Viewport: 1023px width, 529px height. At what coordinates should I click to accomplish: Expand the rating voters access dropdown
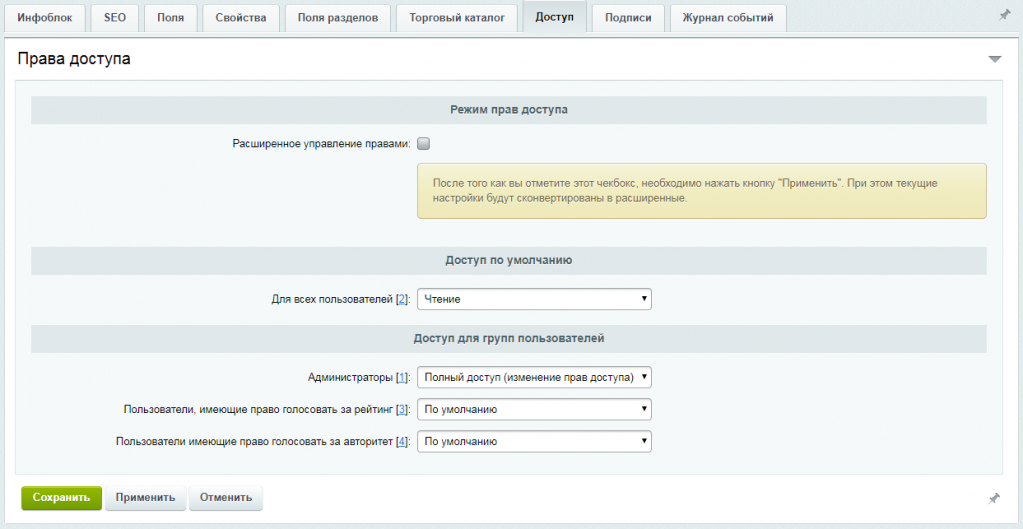534,410
